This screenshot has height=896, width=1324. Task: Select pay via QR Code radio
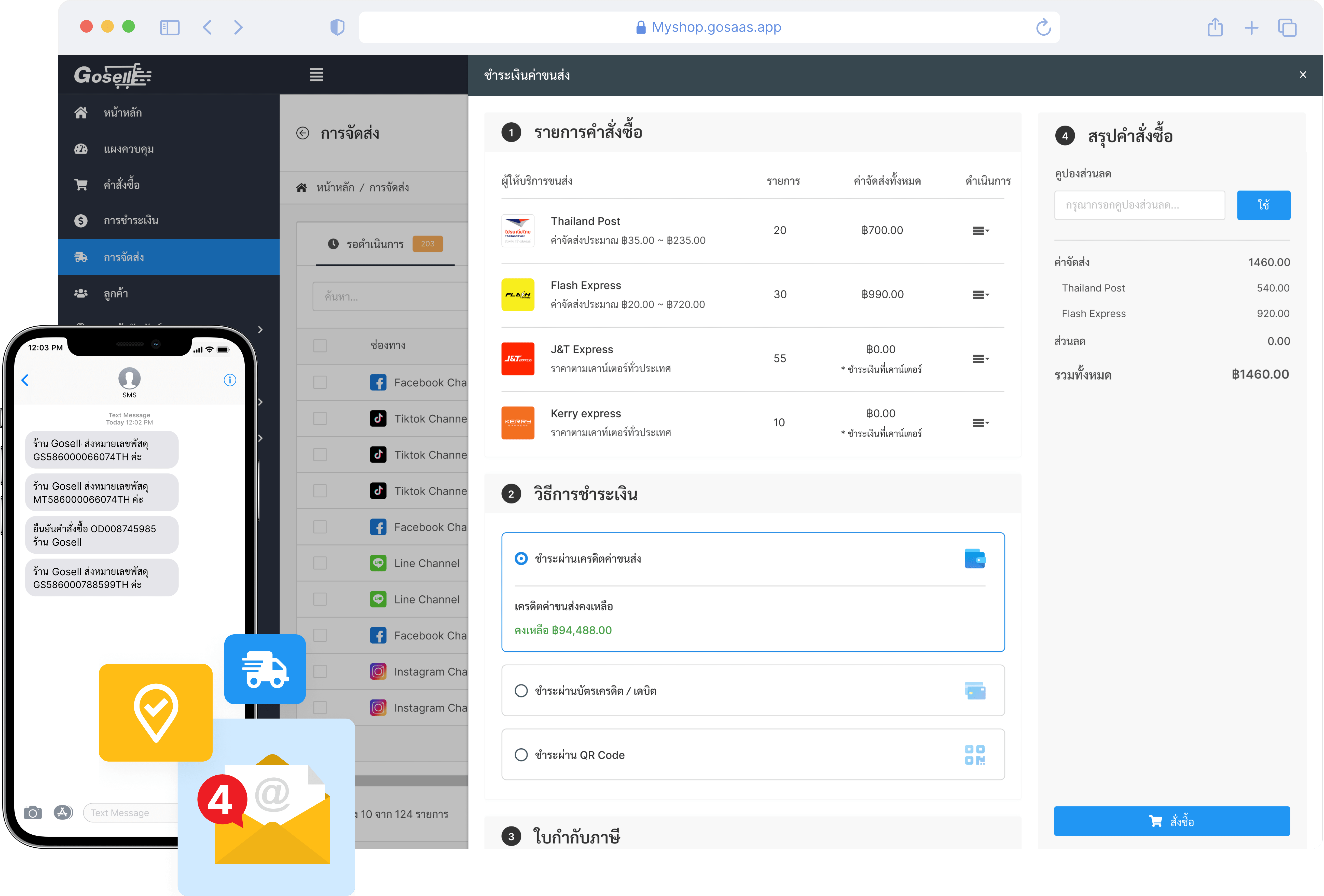tap(521, 755)
